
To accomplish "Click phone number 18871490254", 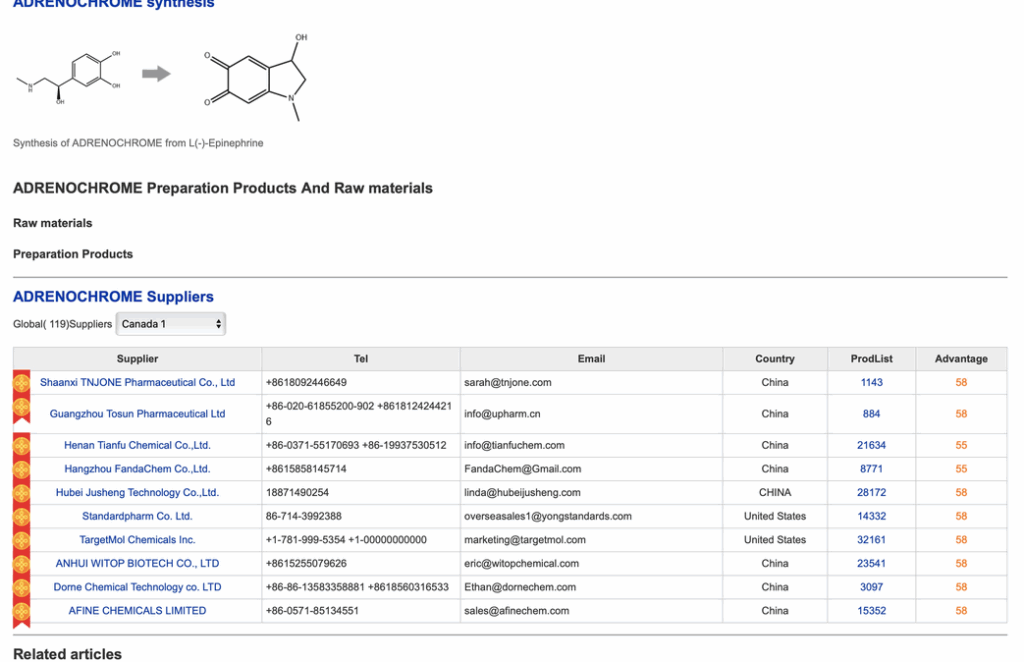I will point(297,492).
